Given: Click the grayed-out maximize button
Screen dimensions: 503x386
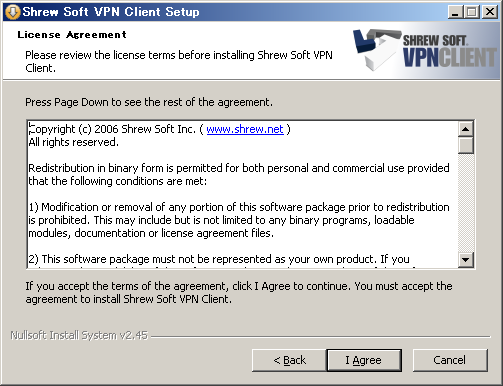Looking at the screenshot, I should [472, 12].
